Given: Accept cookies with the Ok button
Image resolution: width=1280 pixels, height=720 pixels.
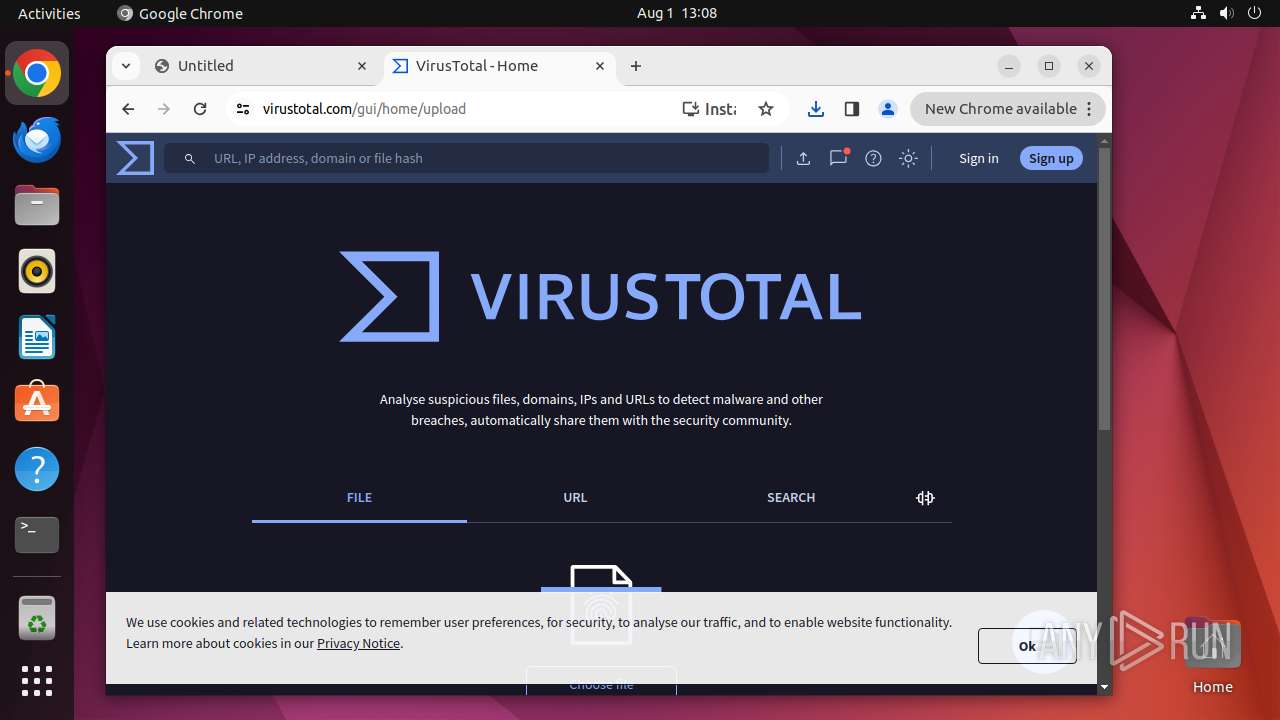Looking at the screenshot, I should [1027, 646].
